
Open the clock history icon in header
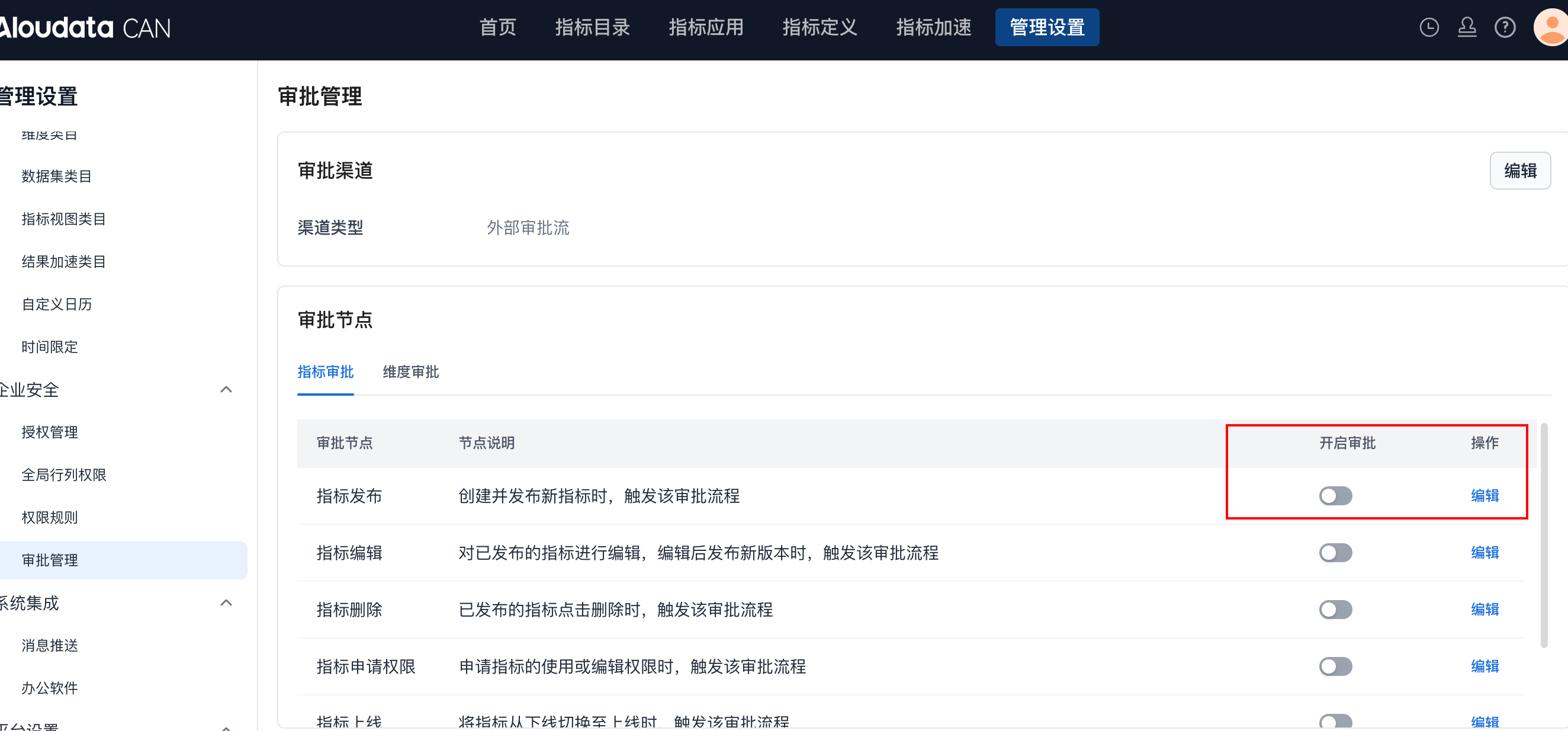1429,27
